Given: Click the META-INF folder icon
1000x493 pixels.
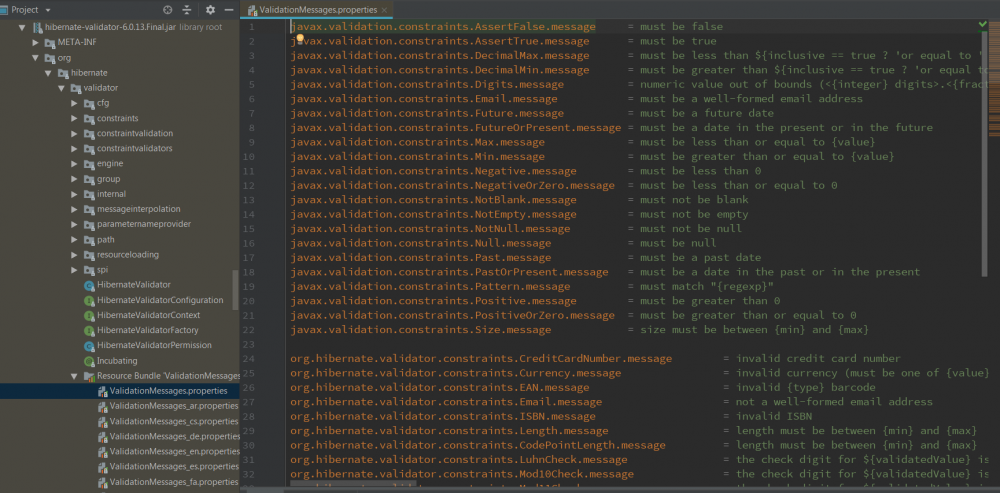Looking at the screenshot, I should (x=50, y=43).
